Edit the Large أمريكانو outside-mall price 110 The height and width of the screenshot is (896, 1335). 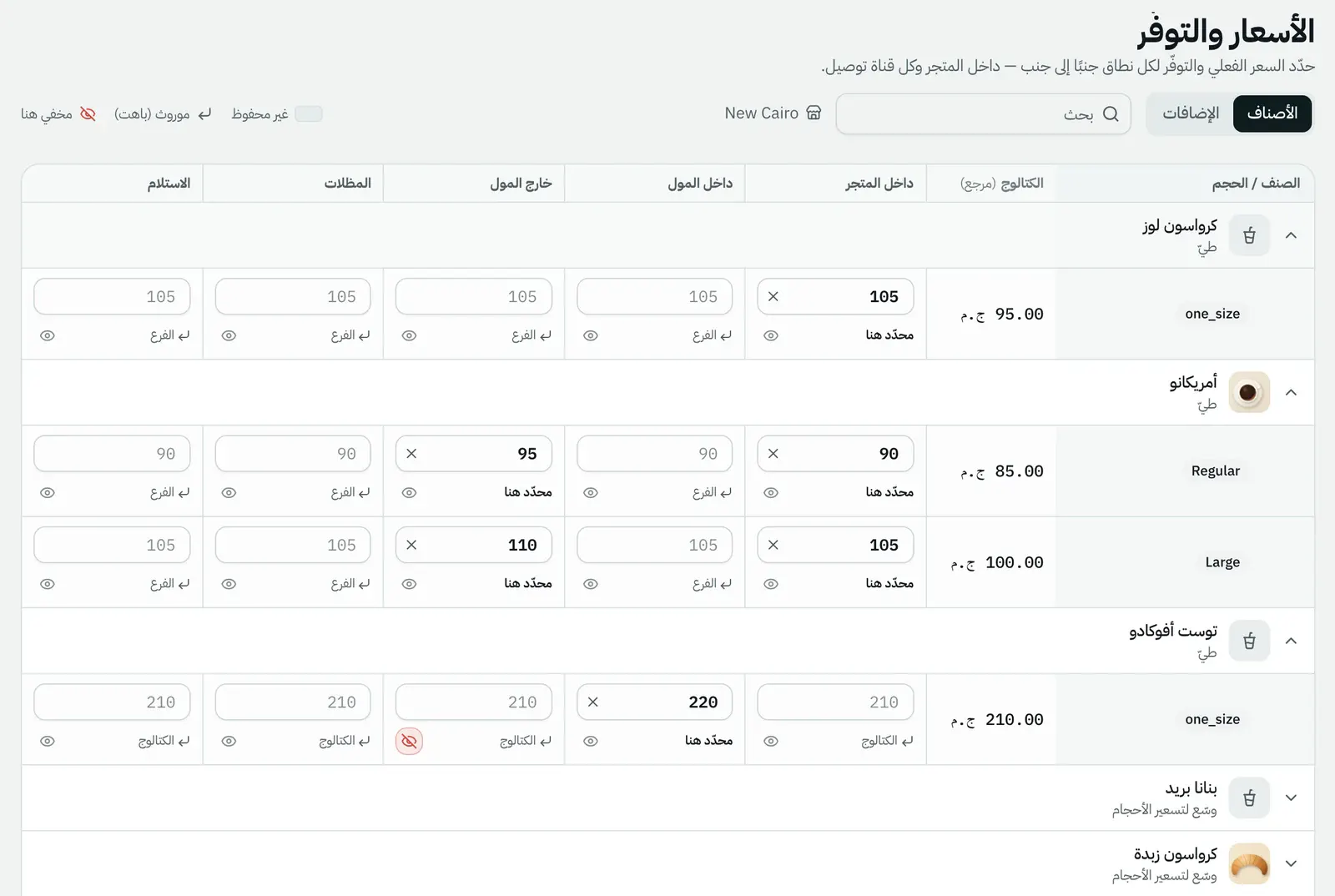point(474,545)
